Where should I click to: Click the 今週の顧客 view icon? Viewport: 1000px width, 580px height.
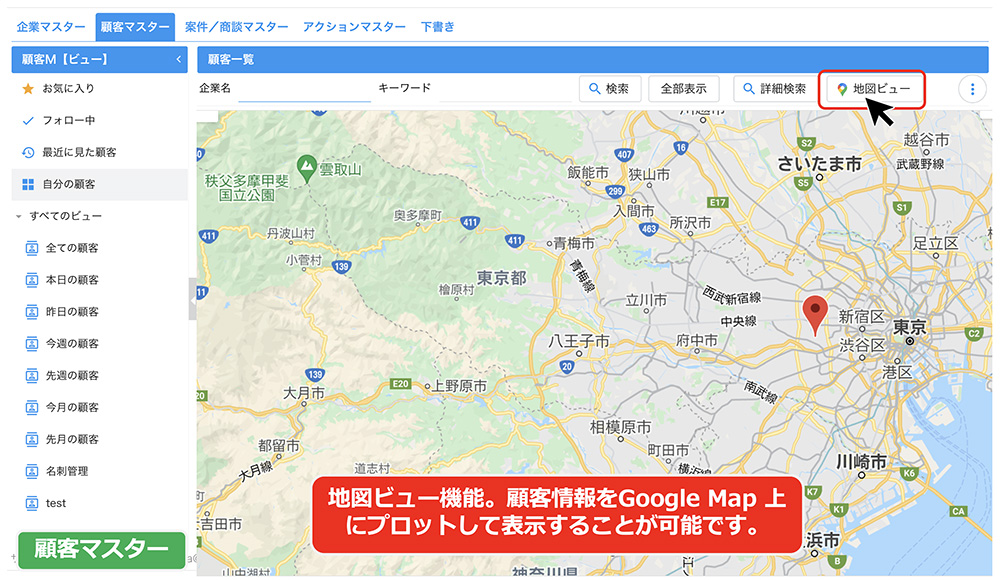tap(31, 344)
